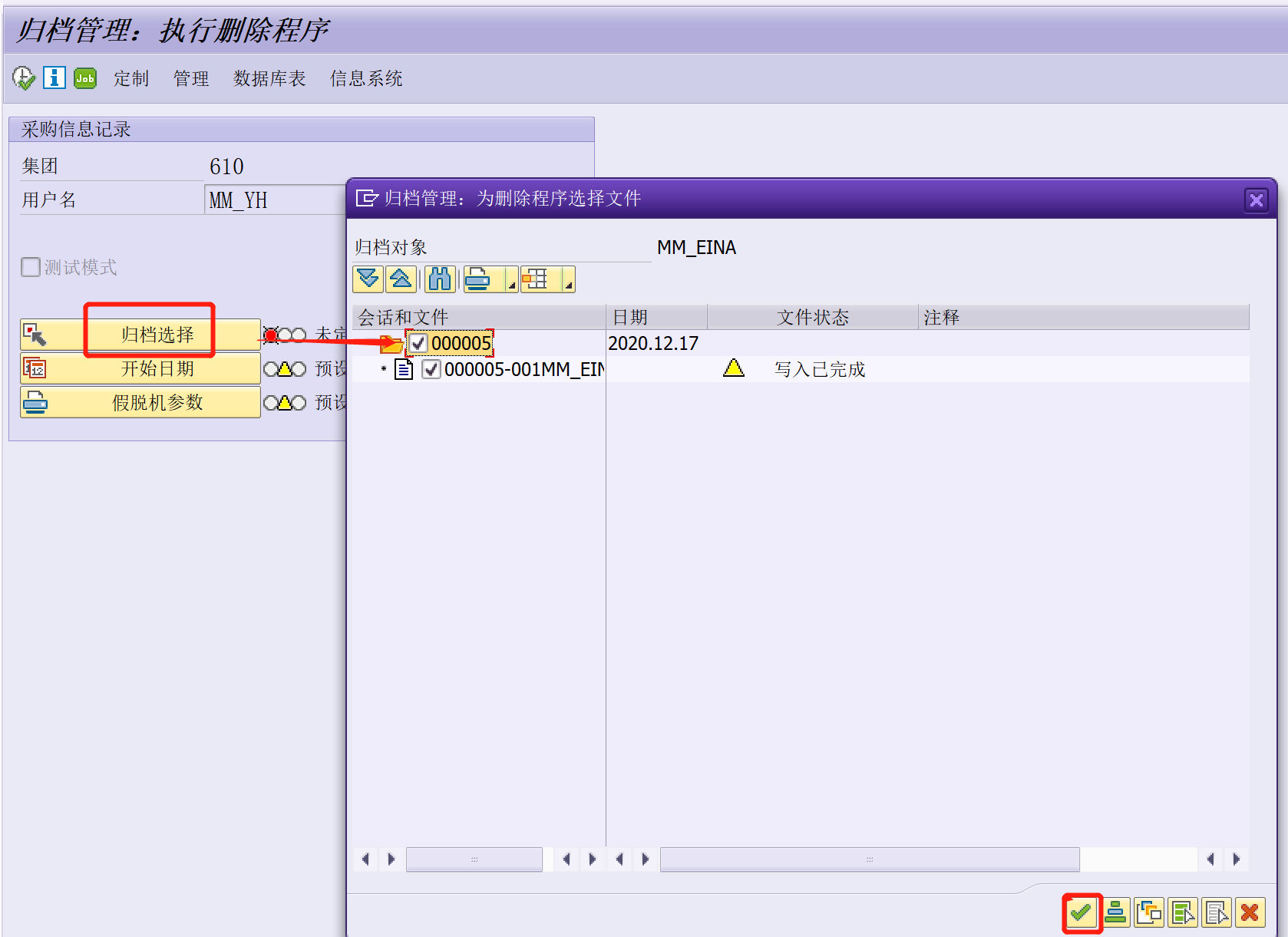The height and width of the screenshot is (937, 1288).
Task: Click the 开始日期 button
Action: (140, 368)
